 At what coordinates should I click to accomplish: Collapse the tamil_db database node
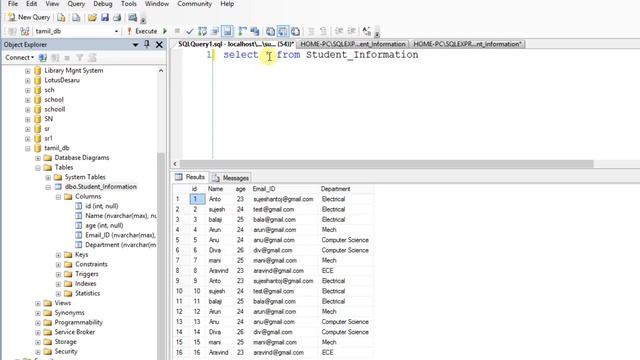(x=27, y=148)
